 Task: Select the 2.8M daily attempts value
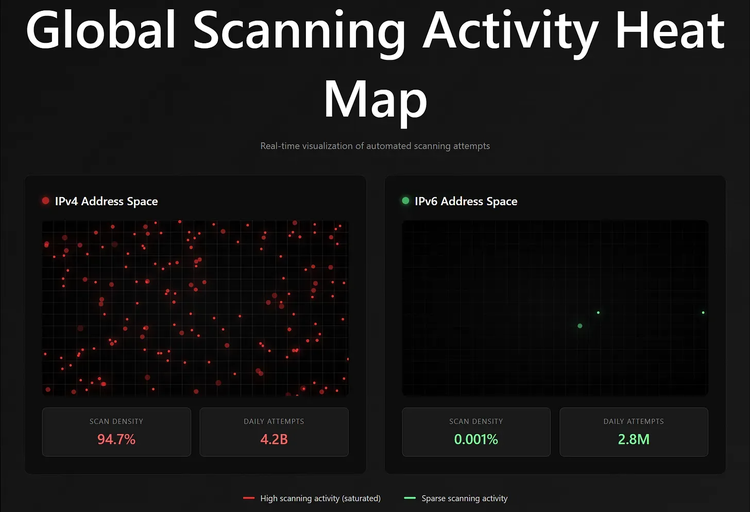(634, 439)
